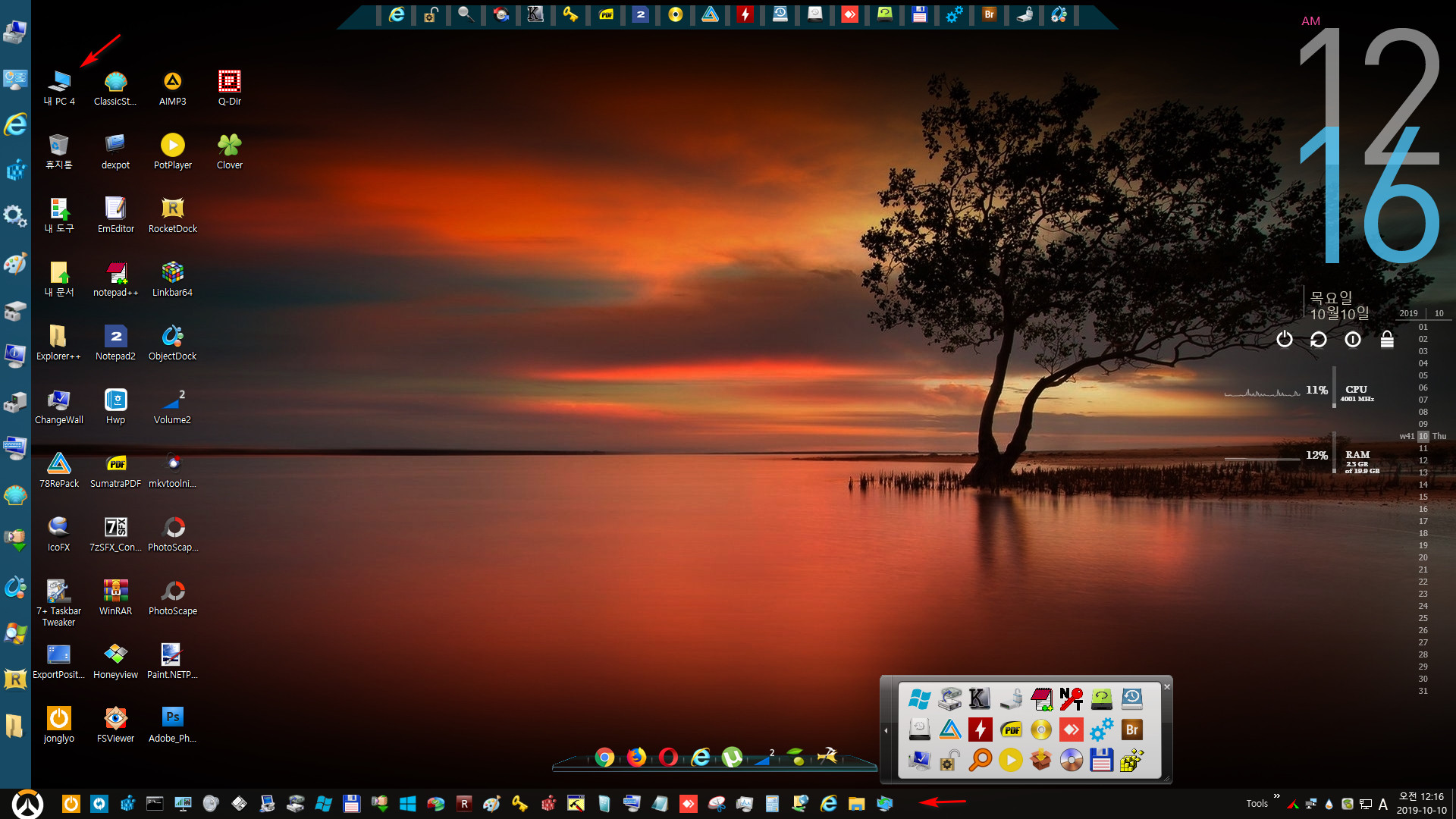Screen dimensions: 1456x819
Task: Click Rainmeter restart button
Action: pyautogui.click(x=1319, y=339)
